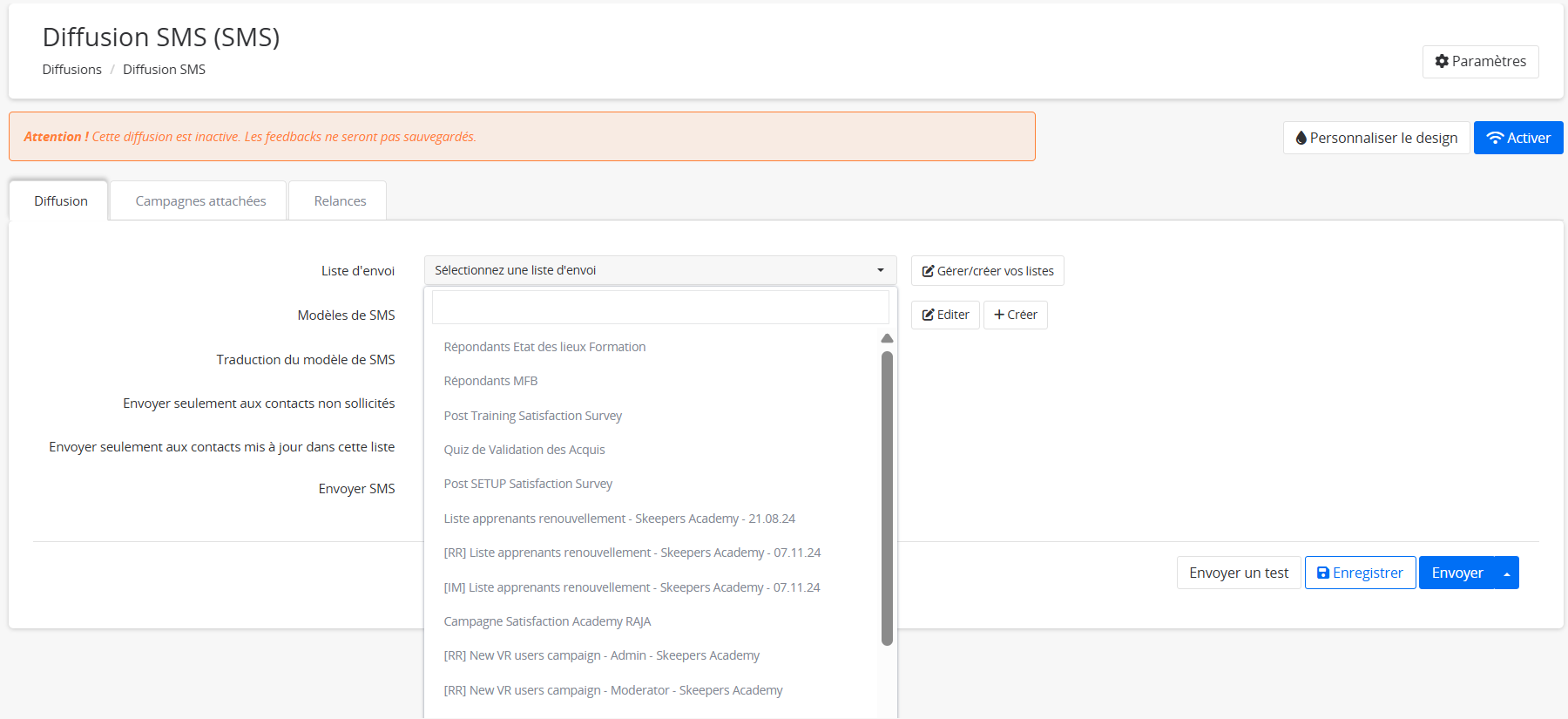
Task: Click the dropdown list scrollbar thumb
Action: 887,497
